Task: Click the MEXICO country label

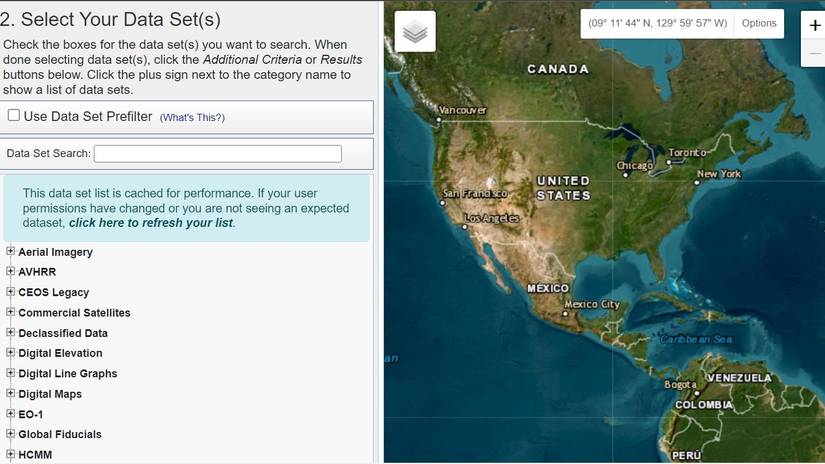Action: tap(548, 288)
